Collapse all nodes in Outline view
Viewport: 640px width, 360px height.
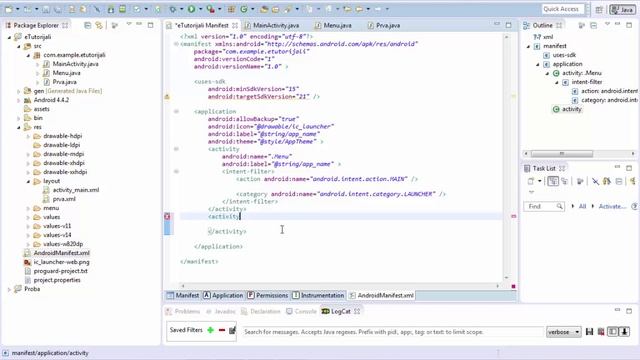pyautogui.click(x=593, y=25)
